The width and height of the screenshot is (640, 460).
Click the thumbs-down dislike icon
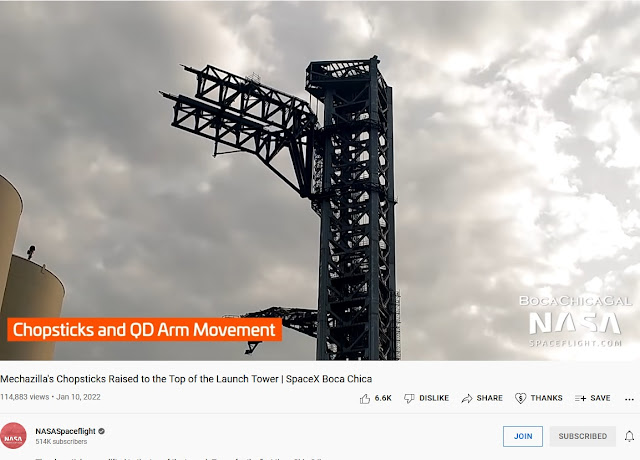[409, 398]
